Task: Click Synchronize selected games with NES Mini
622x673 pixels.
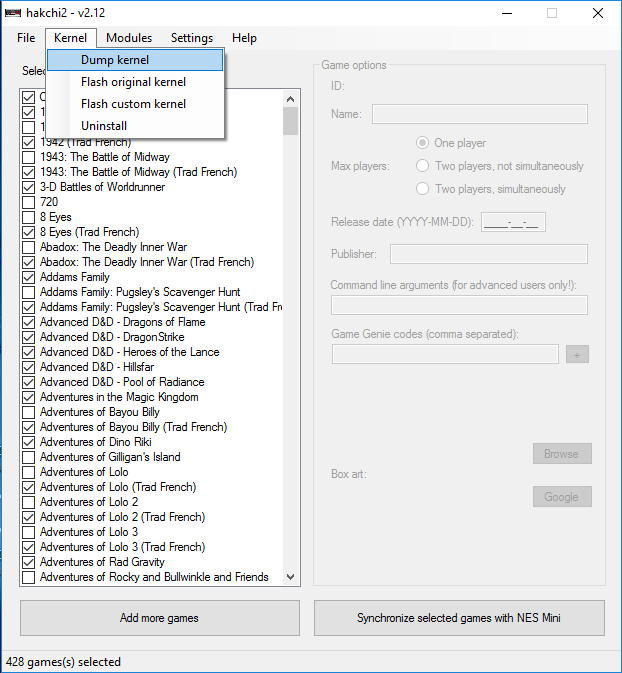Action: pos(459,618)
